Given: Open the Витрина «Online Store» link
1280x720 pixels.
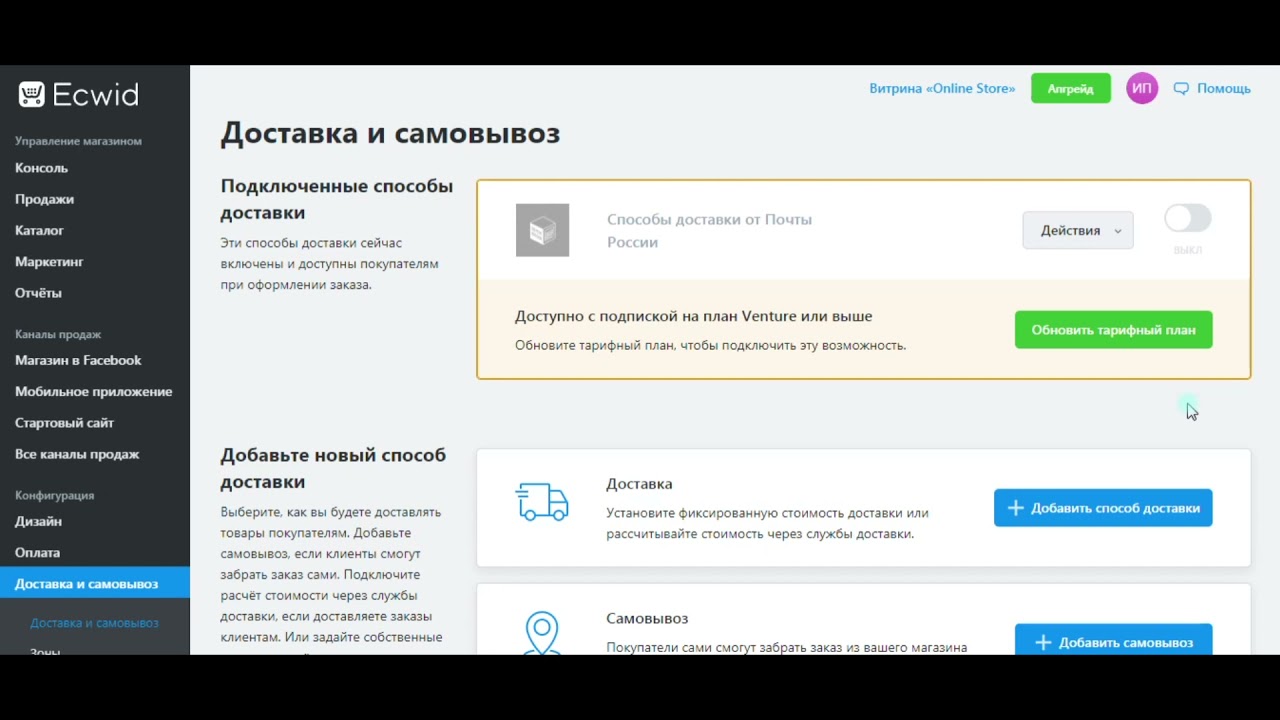Looking at the screenshot, I should (942, 88).
